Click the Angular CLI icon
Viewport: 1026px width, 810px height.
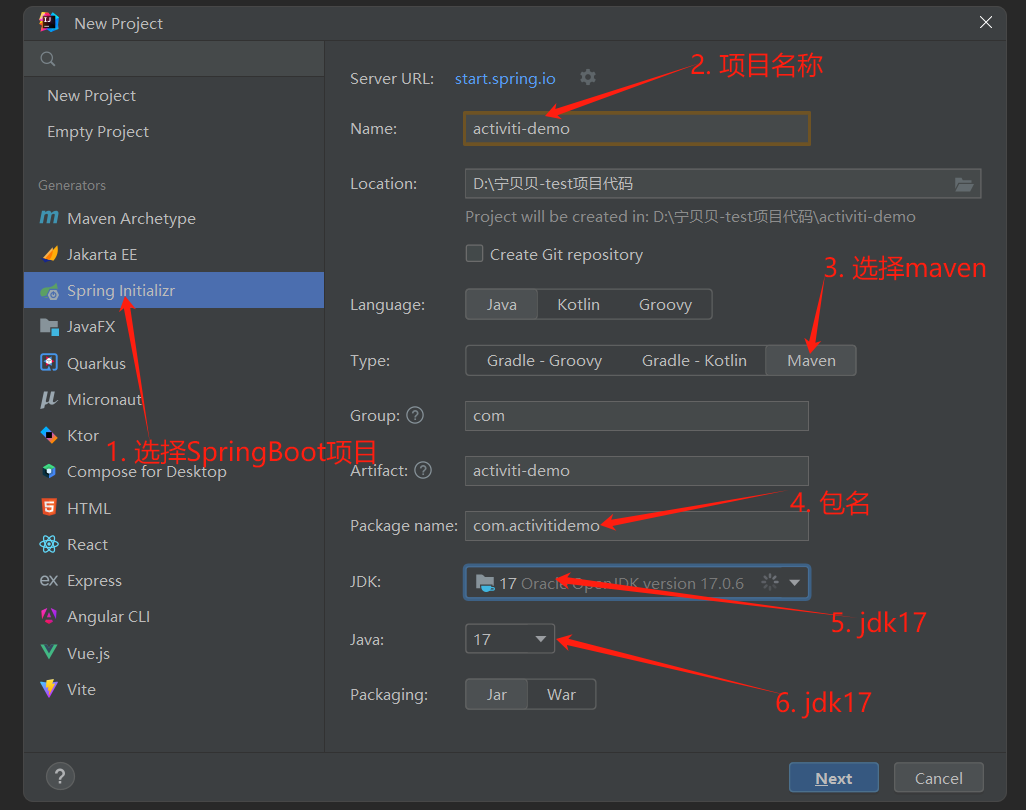tap(49, 616)
